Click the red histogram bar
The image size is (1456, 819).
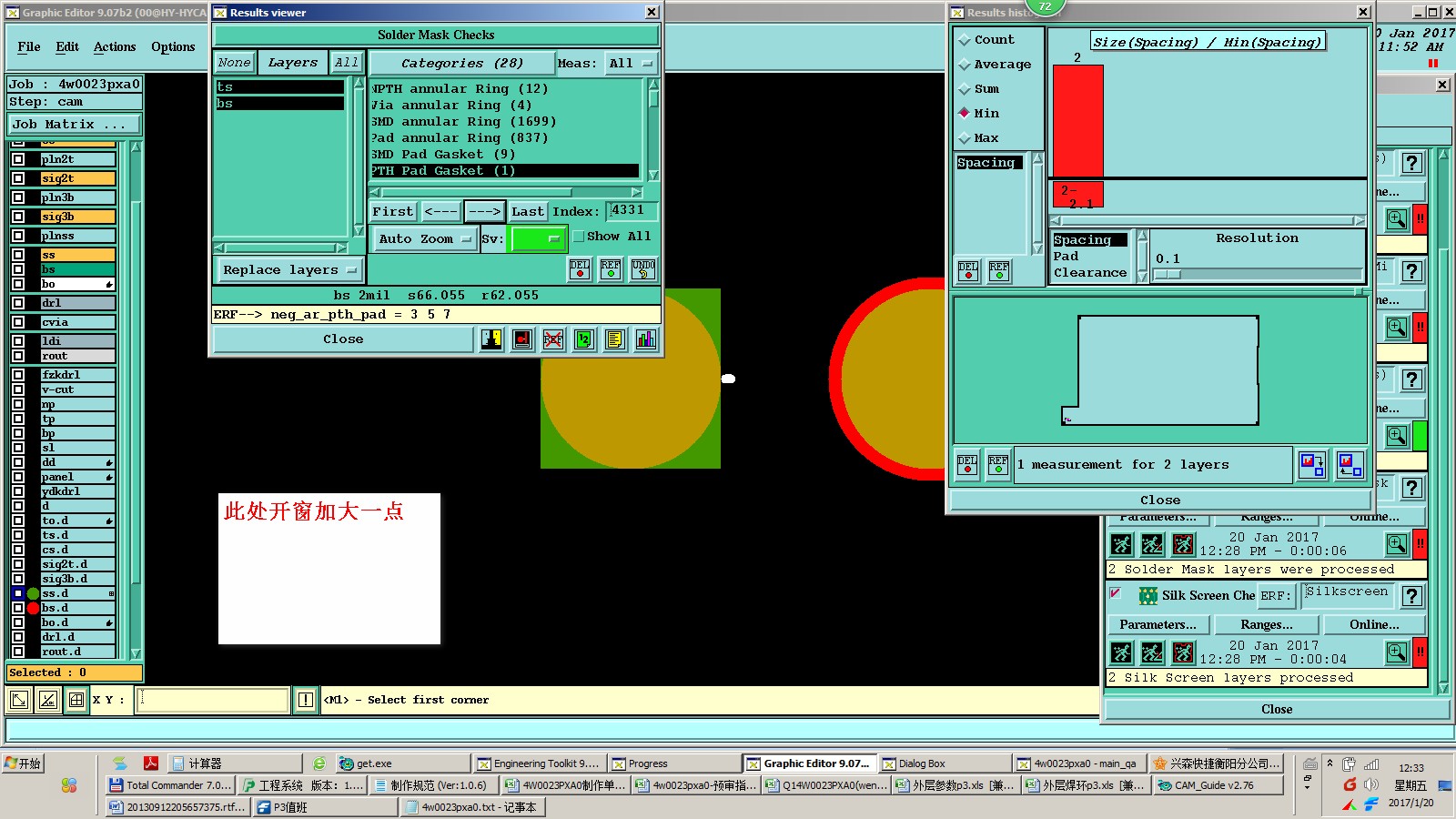pyautogui.click(x=1078, y=120)
